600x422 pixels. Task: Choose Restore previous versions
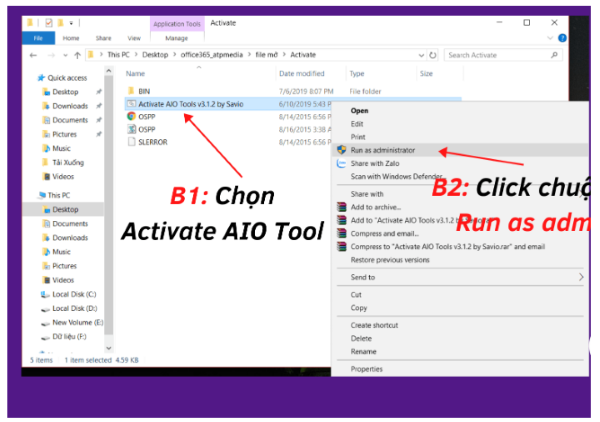(x=390, y=260)
